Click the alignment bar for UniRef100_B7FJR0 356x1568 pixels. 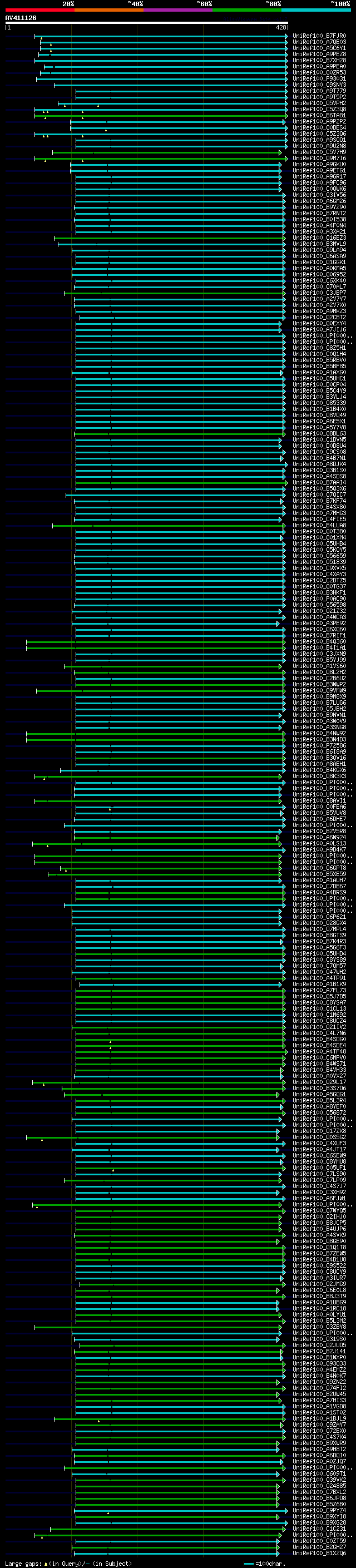(161, 36)
